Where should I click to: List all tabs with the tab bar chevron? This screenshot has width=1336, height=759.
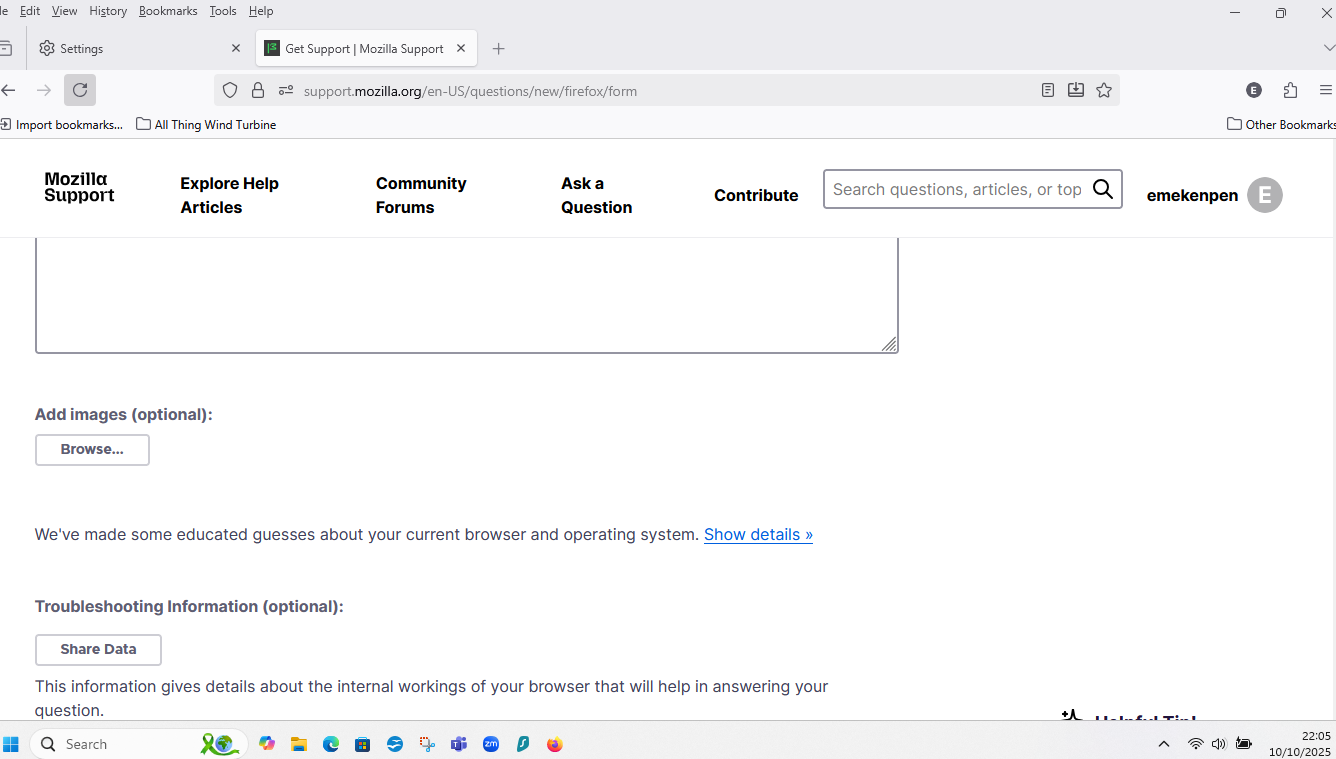pos(1328,48)
